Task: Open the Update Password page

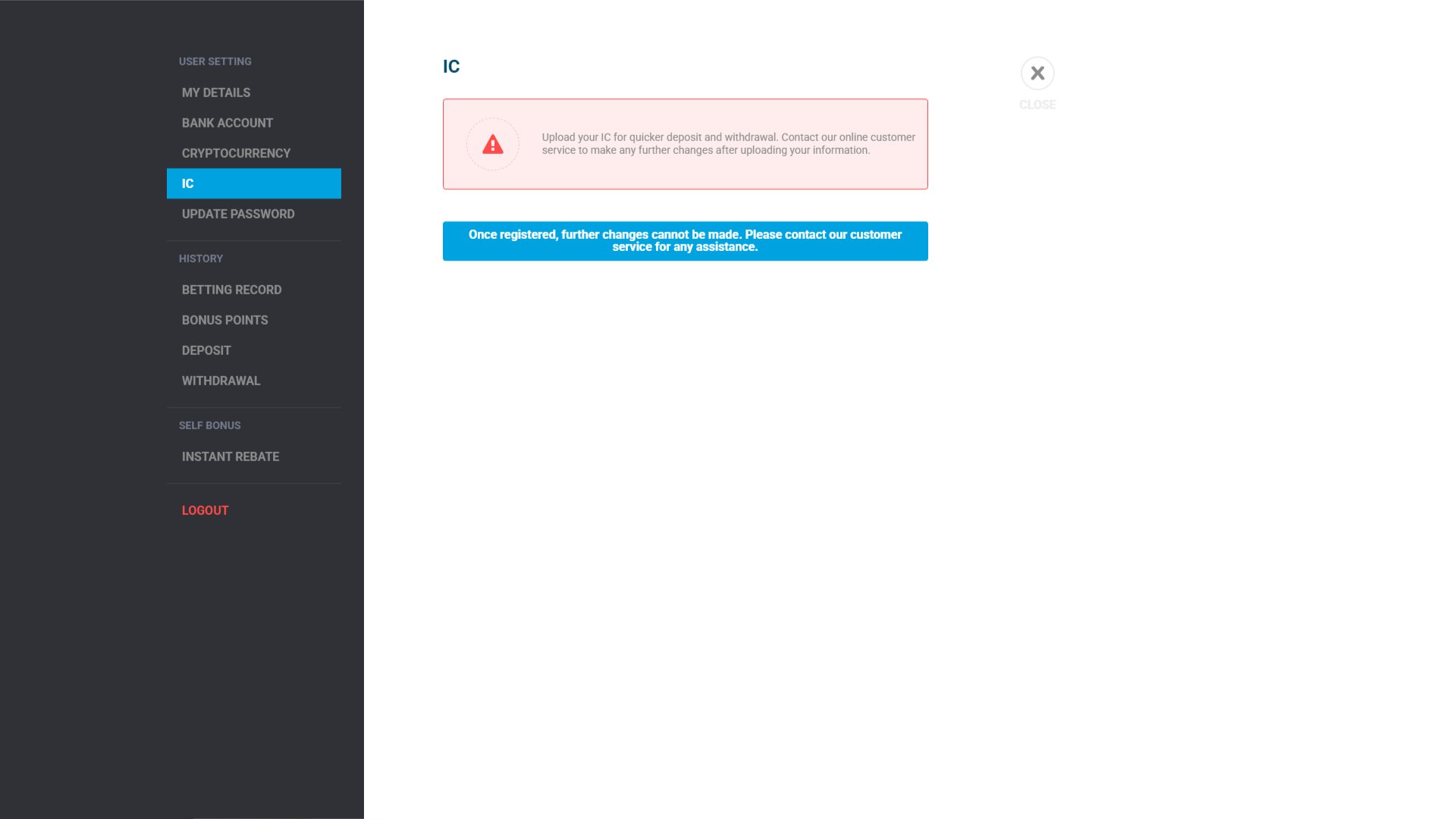Action: tap(238, 213)
